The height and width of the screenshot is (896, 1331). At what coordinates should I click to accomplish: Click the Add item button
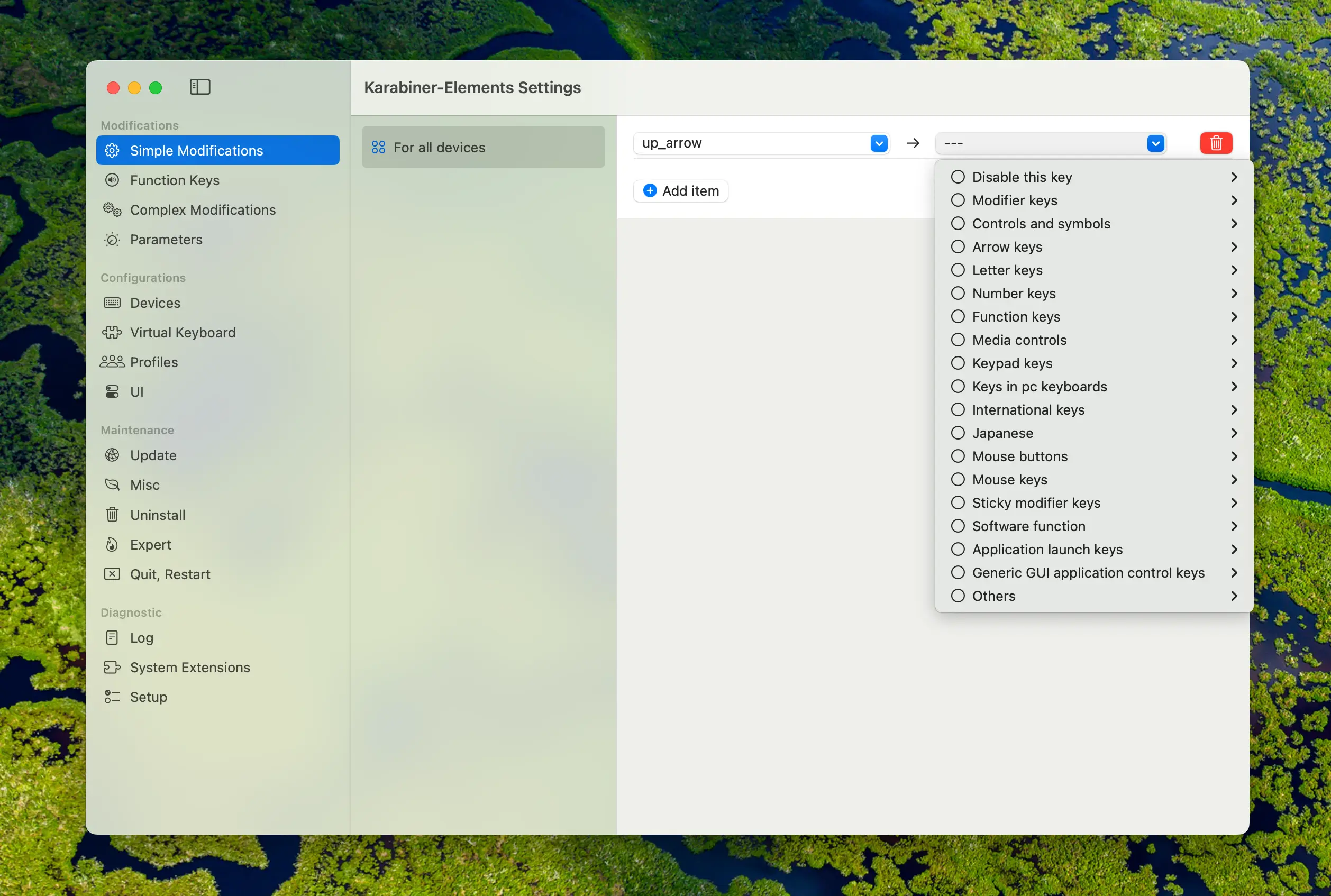[x=681, y=191]
